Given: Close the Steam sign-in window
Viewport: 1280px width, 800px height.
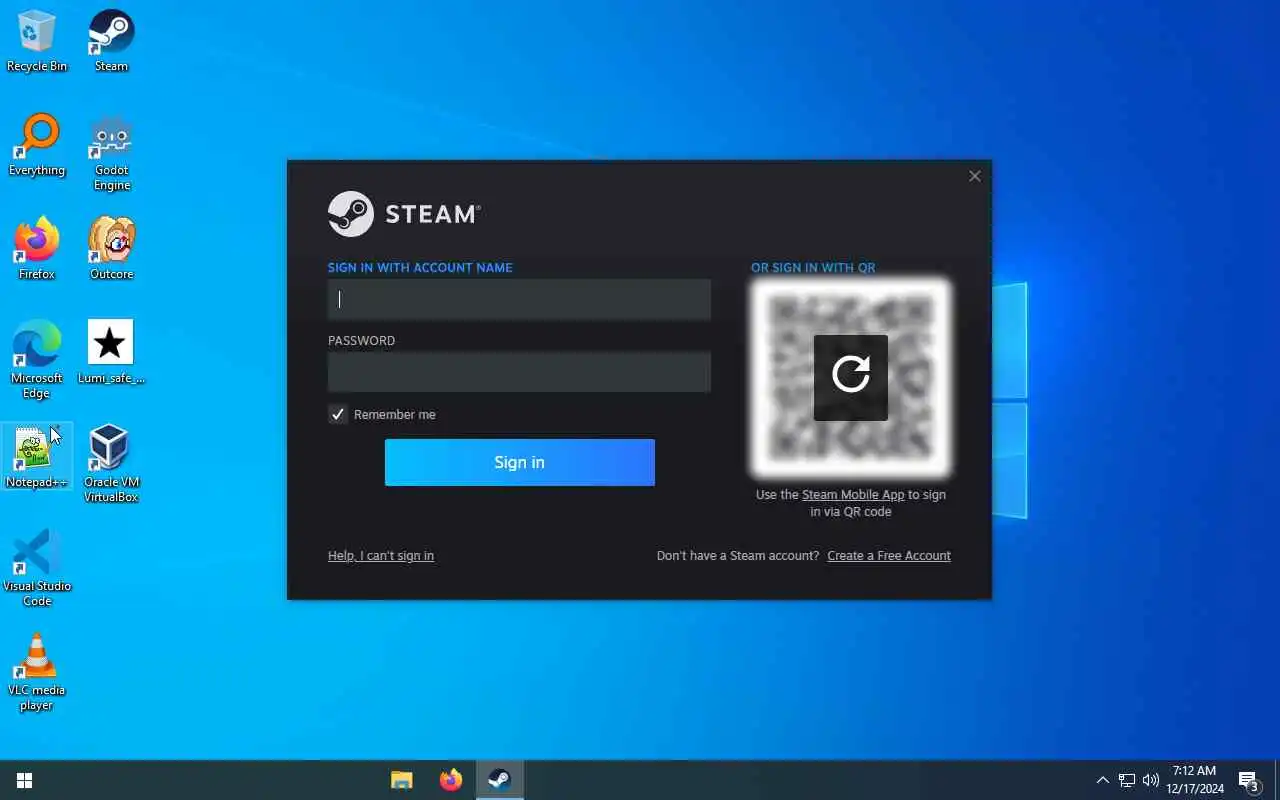Looking at the screenshot, I should pos(975,176).
